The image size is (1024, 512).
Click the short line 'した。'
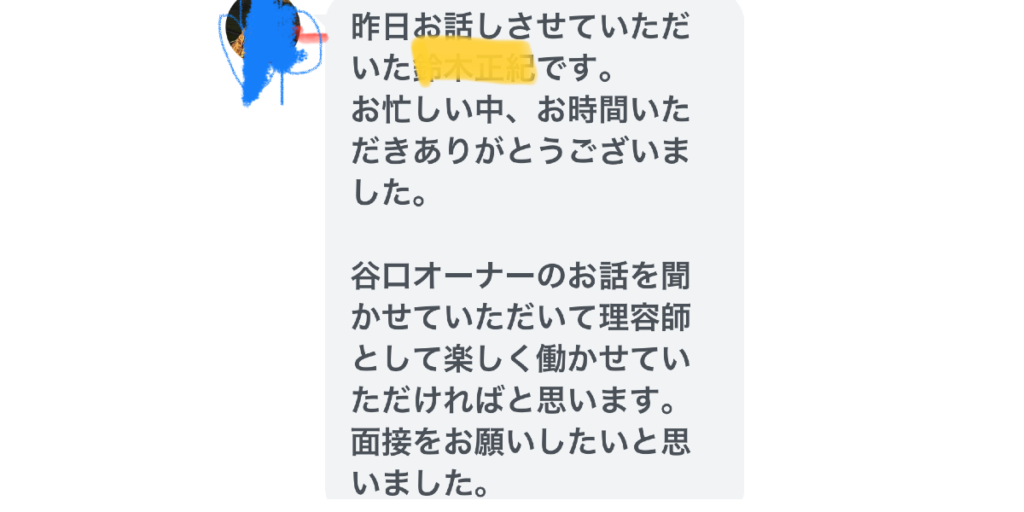389,196
